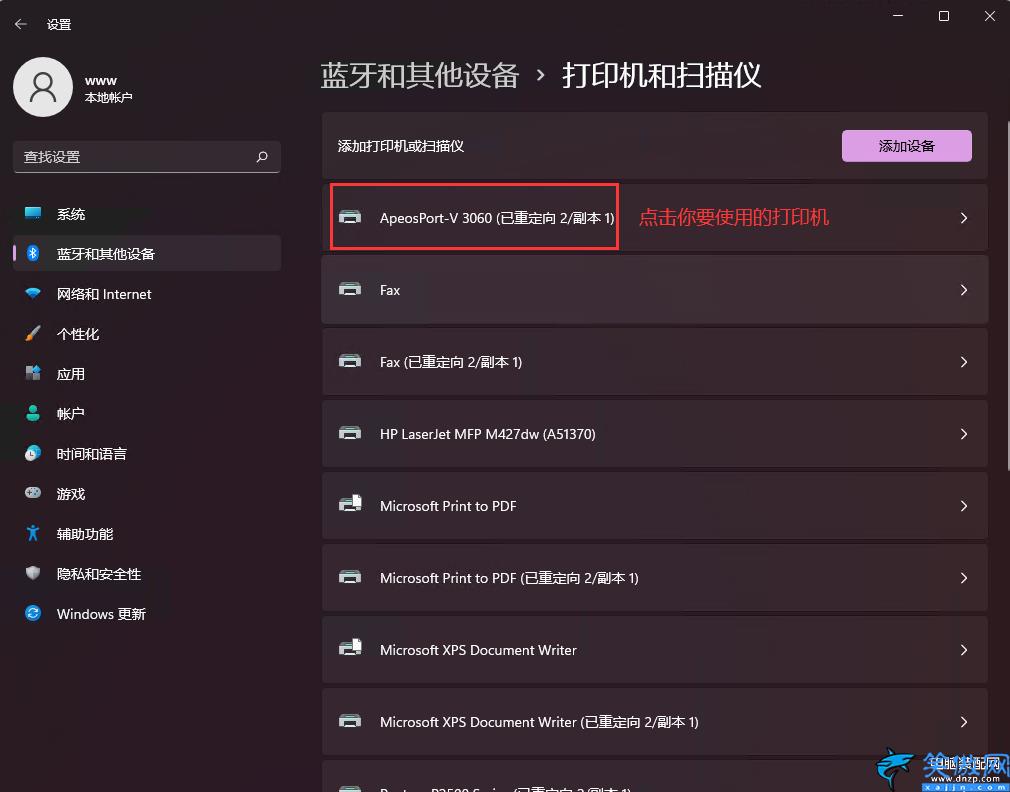Click the Apps icon in sidebar
The height and width of the screenshot is (792, 1010).
(33, 373)
